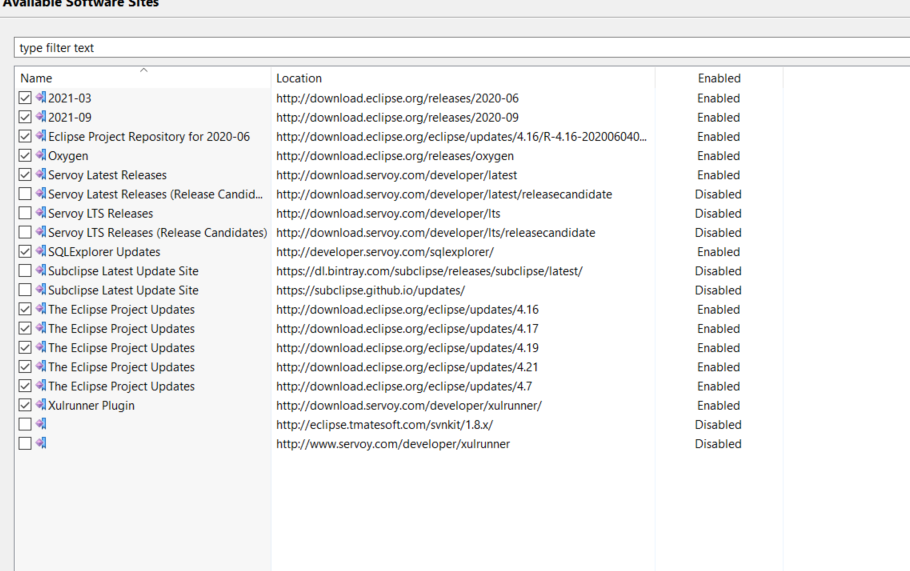This screenshot has height=571, width=910.
Task: Click the icon next to SQLExplorer Updates
Action: (41, 251)
